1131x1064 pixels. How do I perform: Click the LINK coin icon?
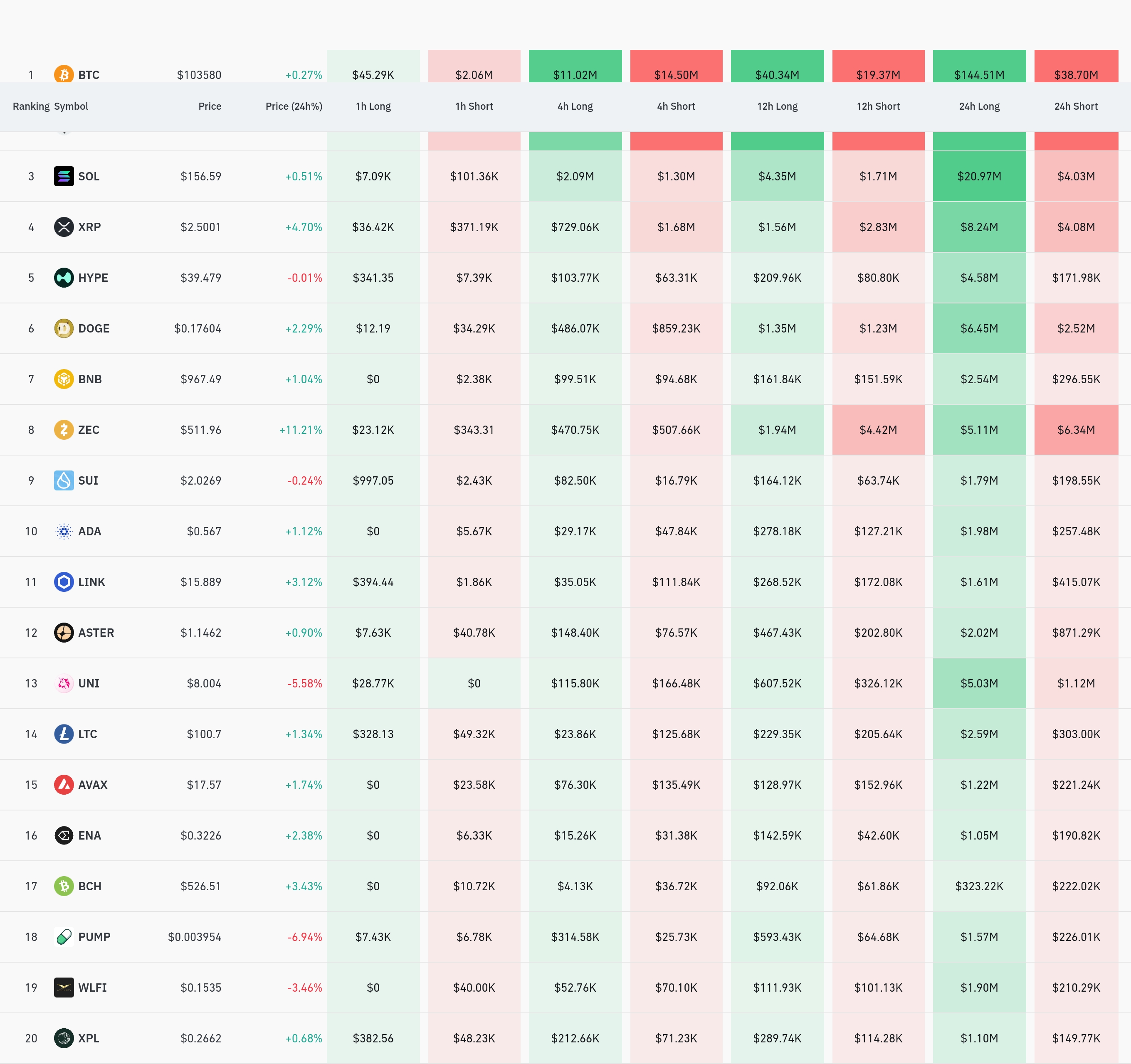point(64,582)
